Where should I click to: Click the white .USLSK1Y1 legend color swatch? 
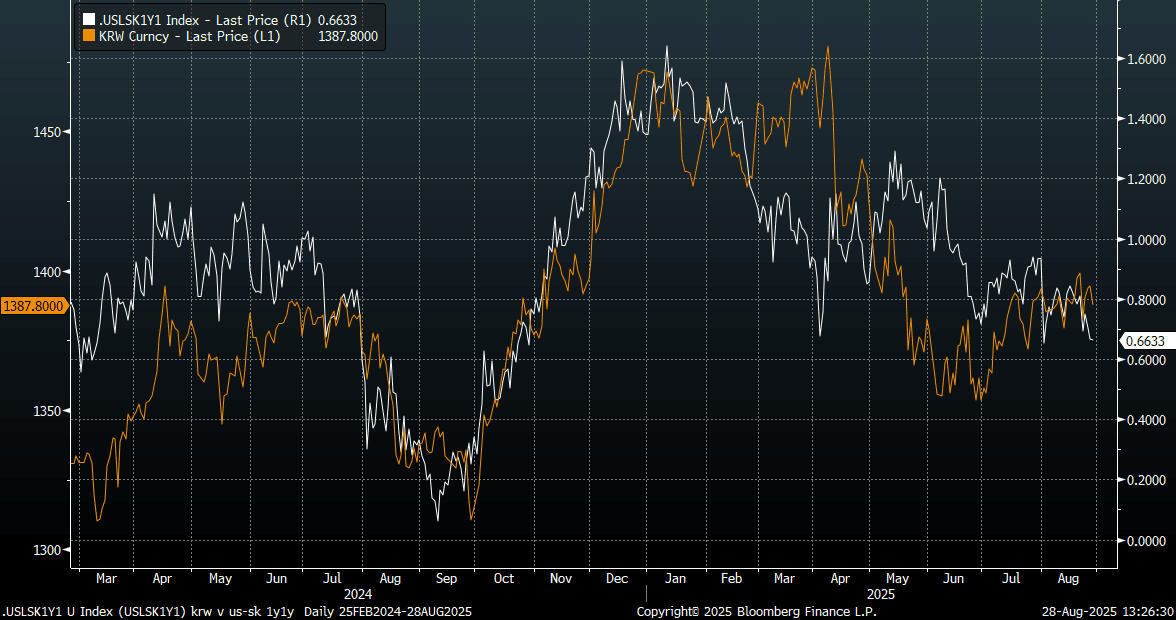coord(88,19)
